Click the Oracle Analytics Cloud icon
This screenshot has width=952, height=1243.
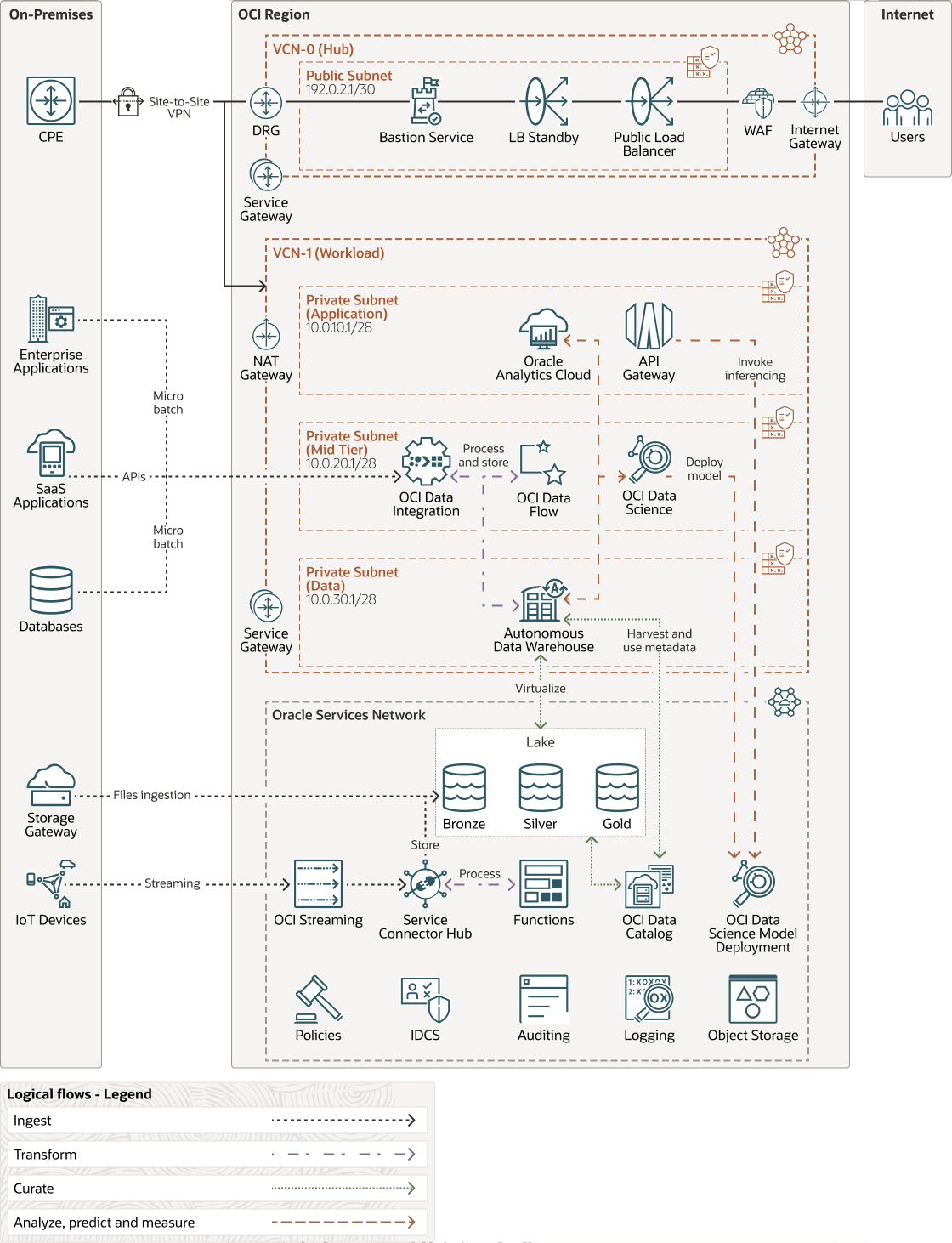[x=544, y=329]
